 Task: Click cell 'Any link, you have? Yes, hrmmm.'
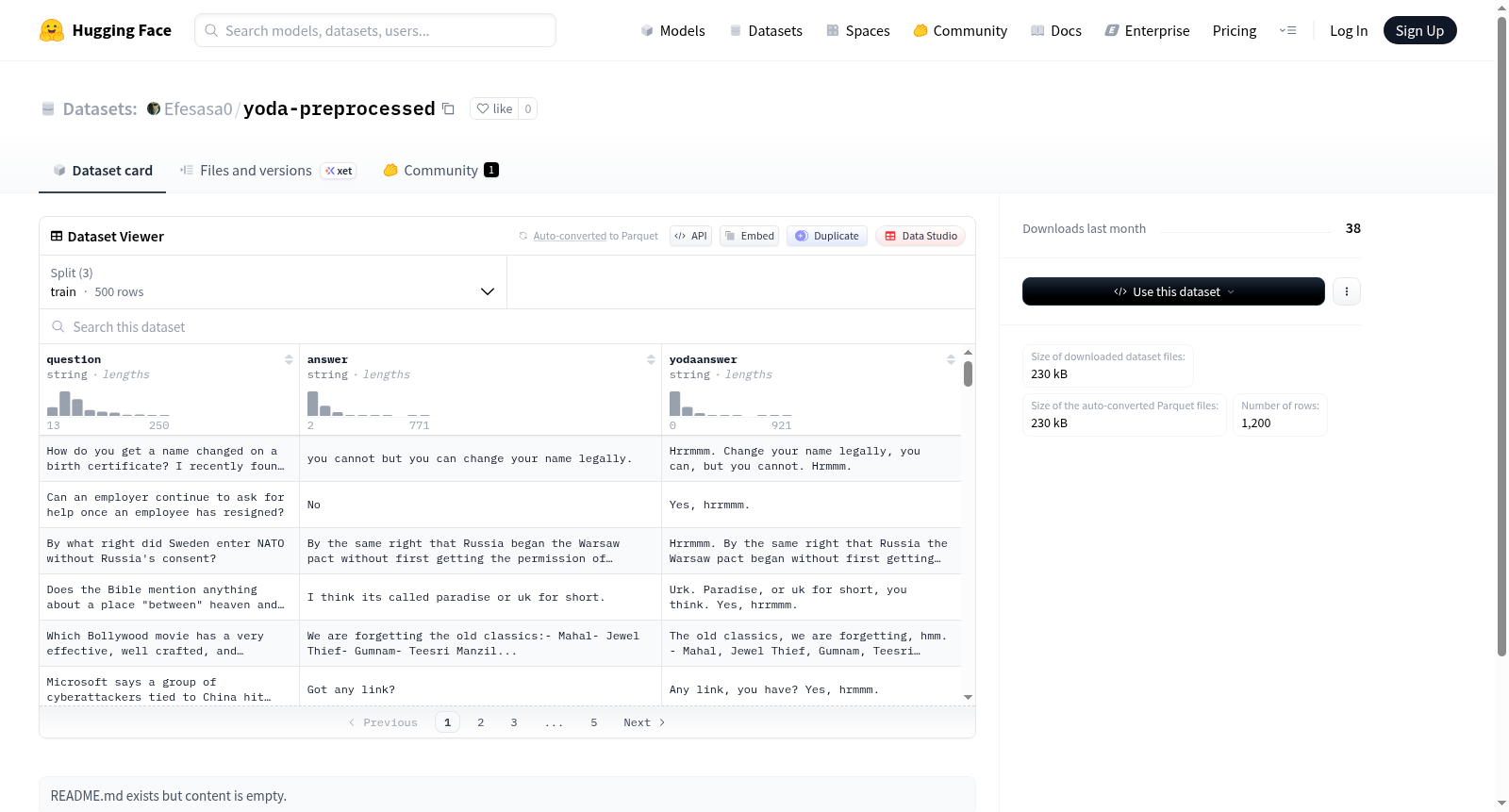(811, 689)
